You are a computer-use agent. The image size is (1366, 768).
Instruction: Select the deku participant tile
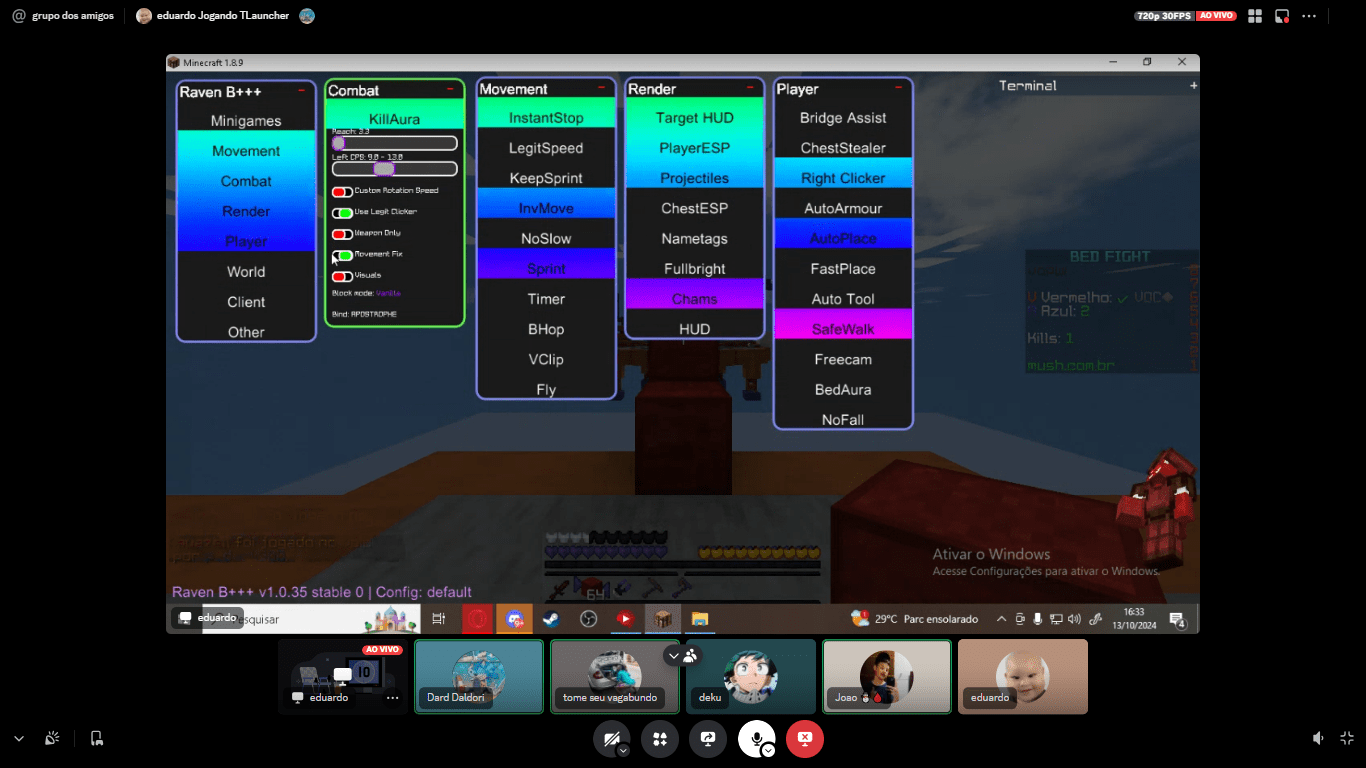point(751,677)
